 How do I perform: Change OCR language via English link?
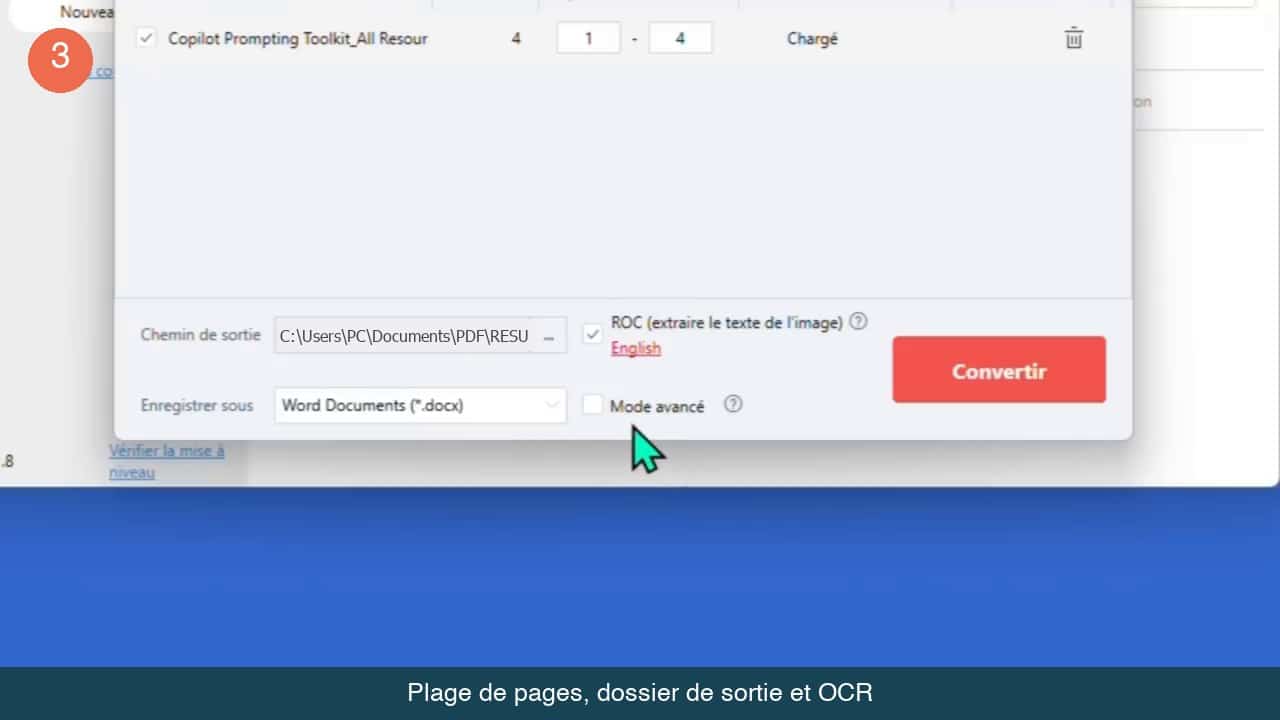pyautogui.click(x=636, y=348)
